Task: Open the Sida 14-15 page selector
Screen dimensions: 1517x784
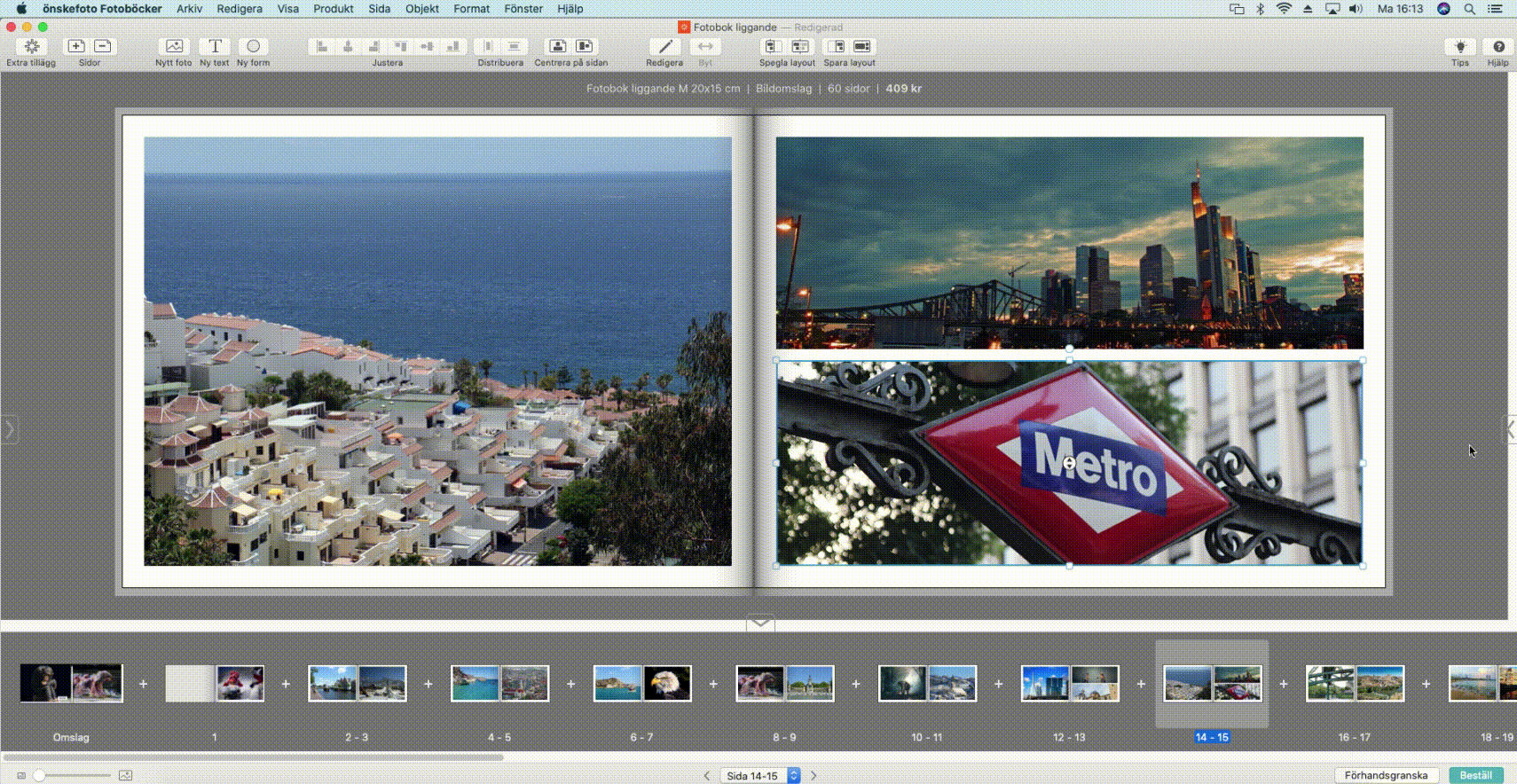Action: pos(760,775)
